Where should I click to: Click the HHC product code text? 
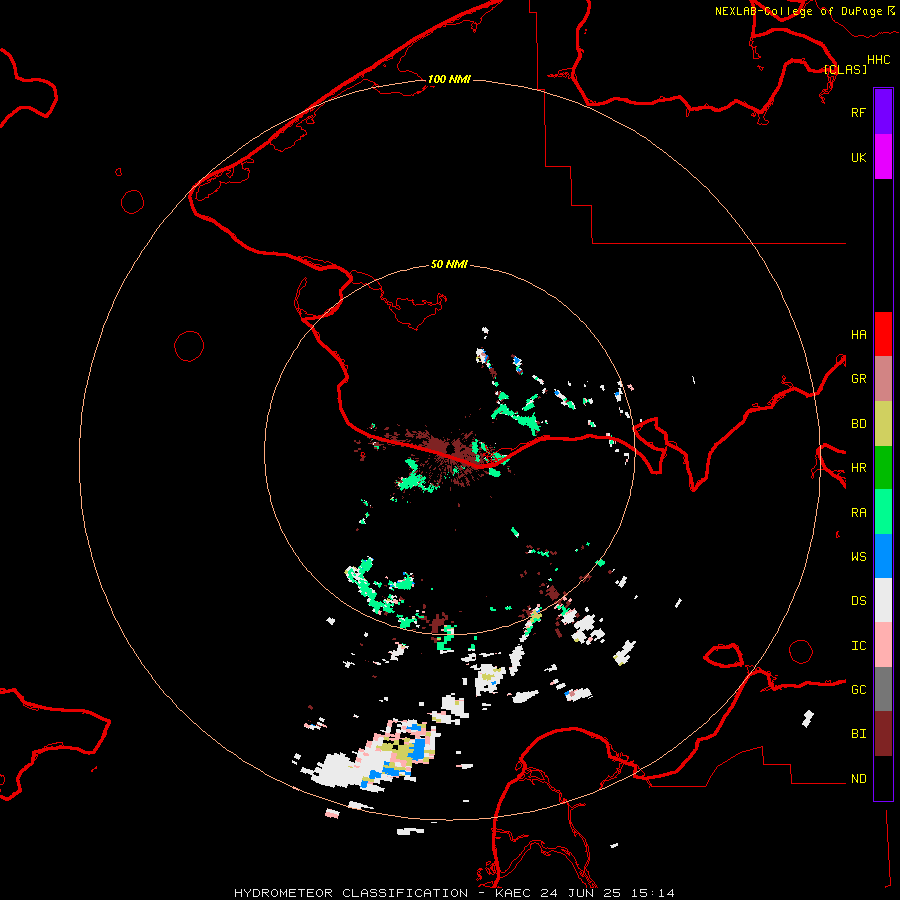tap(878, 60)
